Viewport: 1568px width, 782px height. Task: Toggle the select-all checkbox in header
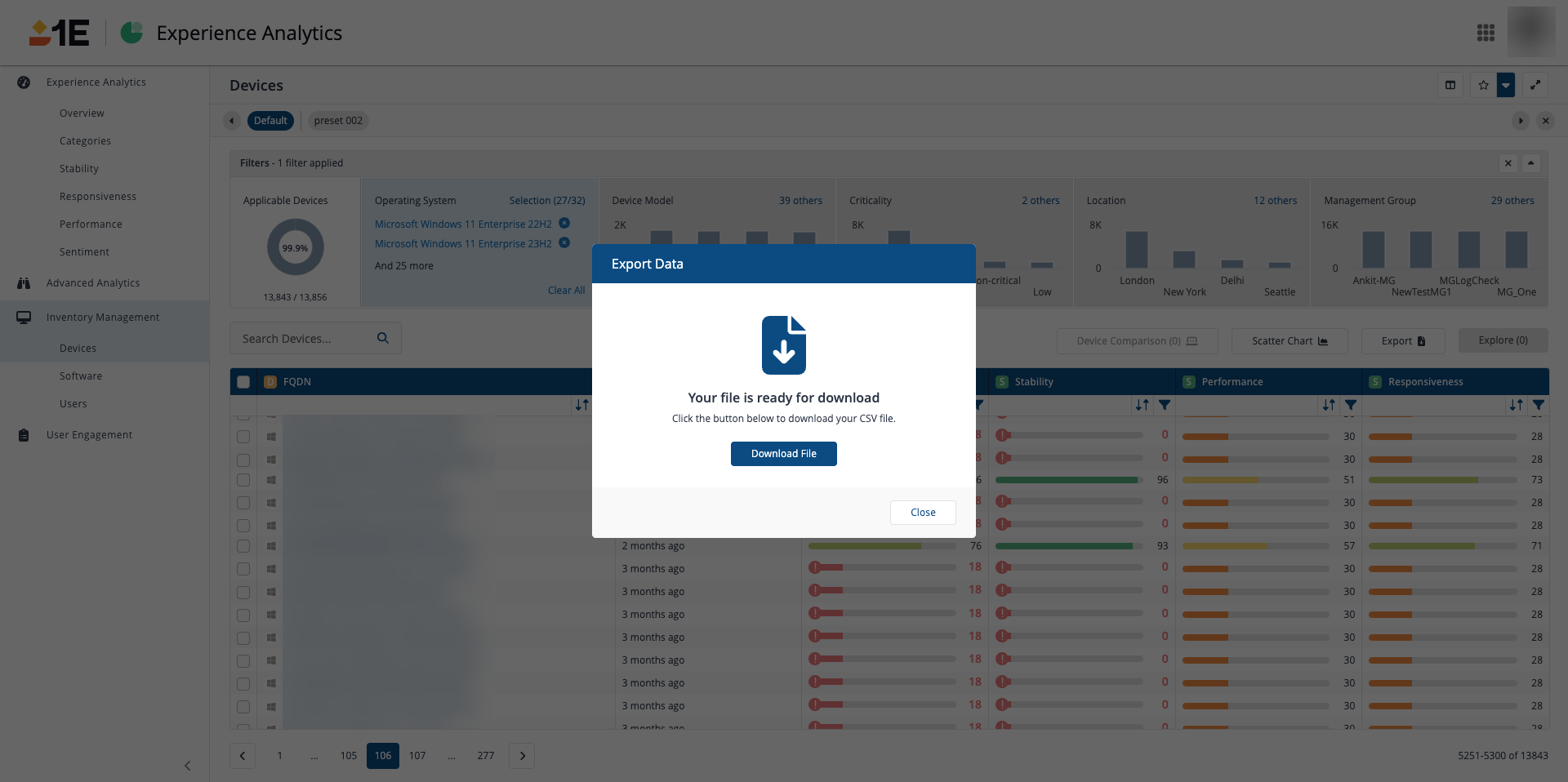point(243,382)
